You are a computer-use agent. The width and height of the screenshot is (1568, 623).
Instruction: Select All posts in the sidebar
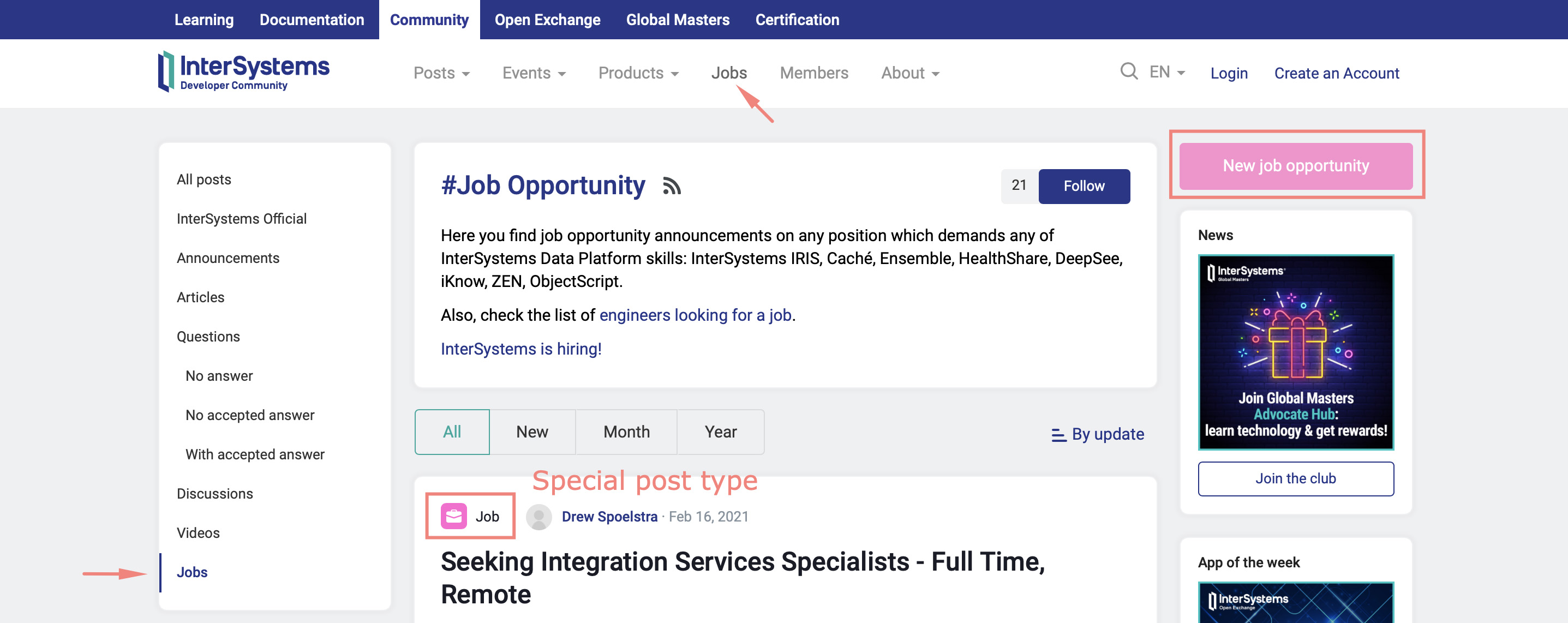coord(204,179)
